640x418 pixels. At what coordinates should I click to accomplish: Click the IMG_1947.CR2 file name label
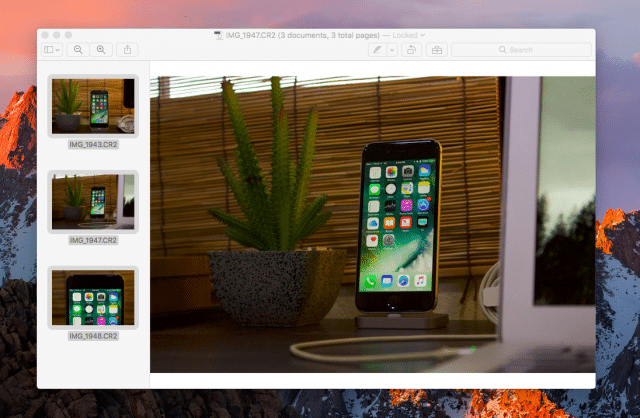[93, 240]
